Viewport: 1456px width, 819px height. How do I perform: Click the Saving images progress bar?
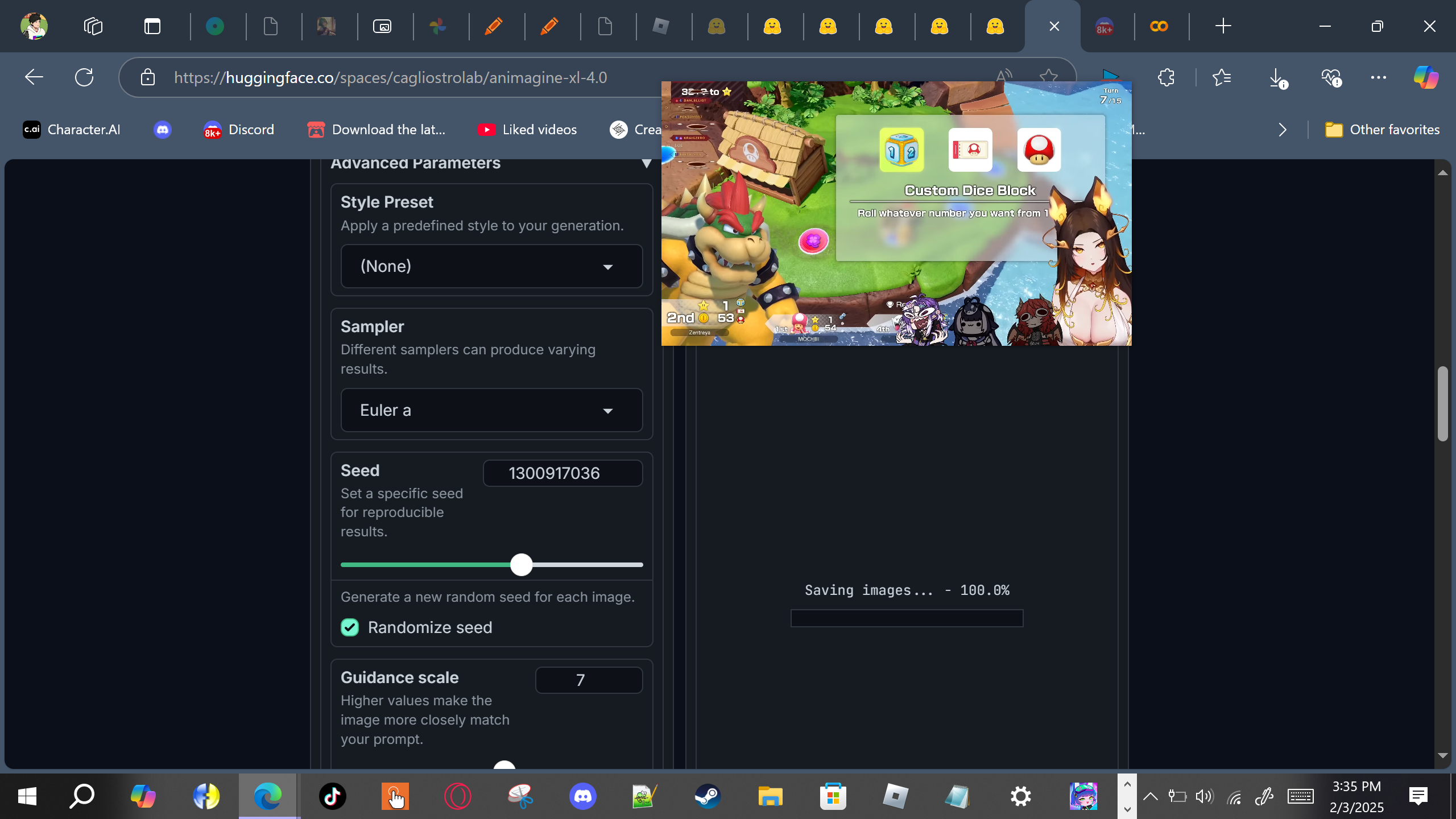point(907,618)
